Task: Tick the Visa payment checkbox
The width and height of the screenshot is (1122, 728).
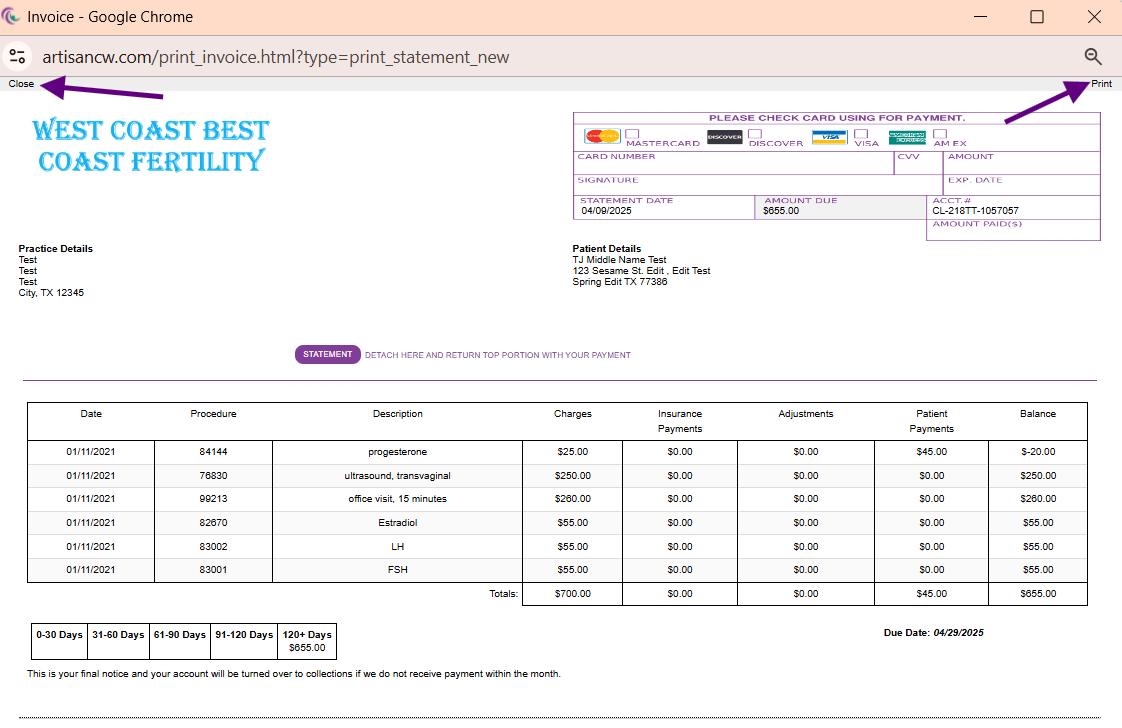Action: click(860, 133)
